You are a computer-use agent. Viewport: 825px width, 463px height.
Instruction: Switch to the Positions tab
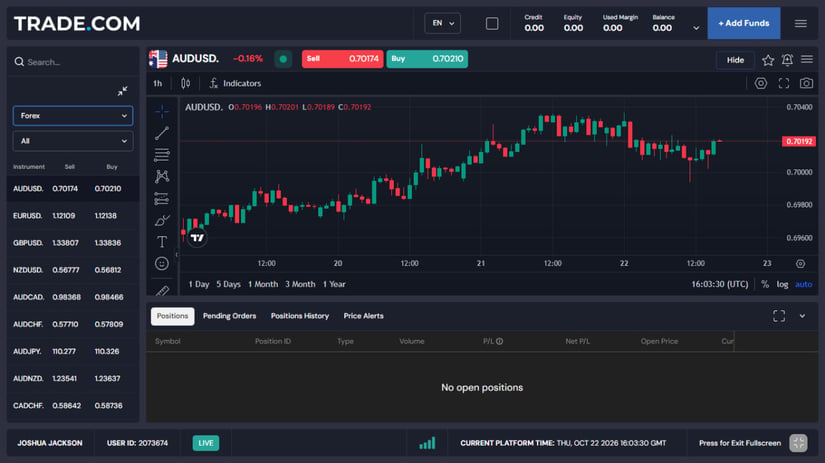(173, 316)
